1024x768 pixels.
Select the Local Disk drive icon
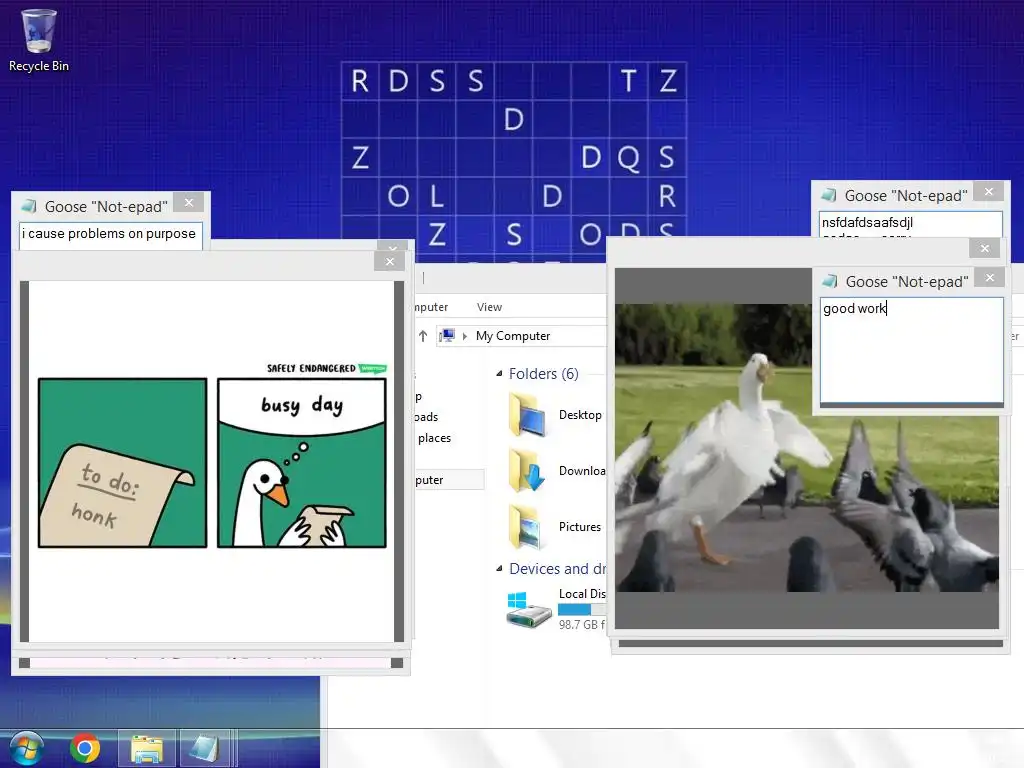(x=529, y=610)
